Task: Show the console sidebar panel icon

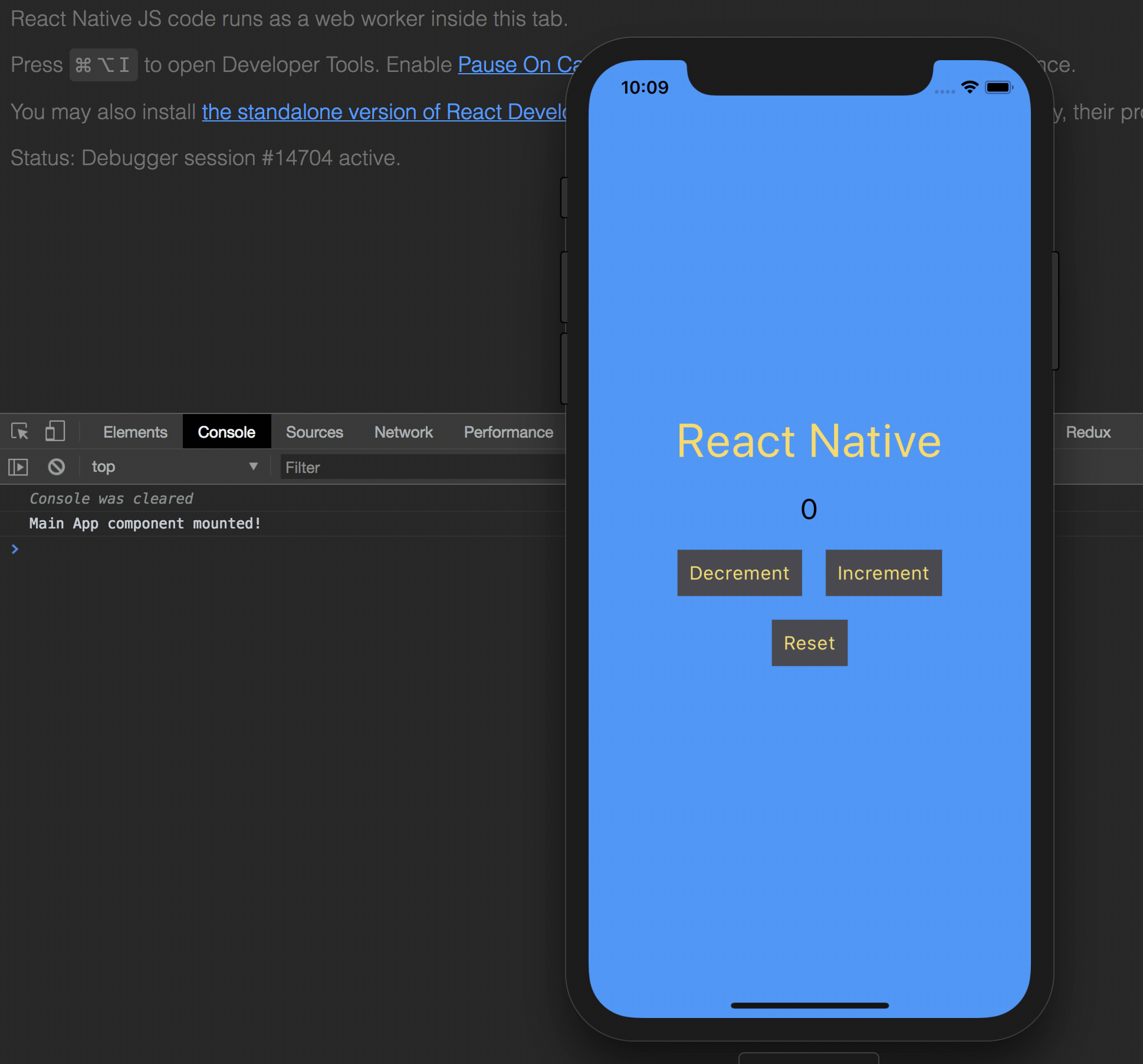Action: pos(18,467)
